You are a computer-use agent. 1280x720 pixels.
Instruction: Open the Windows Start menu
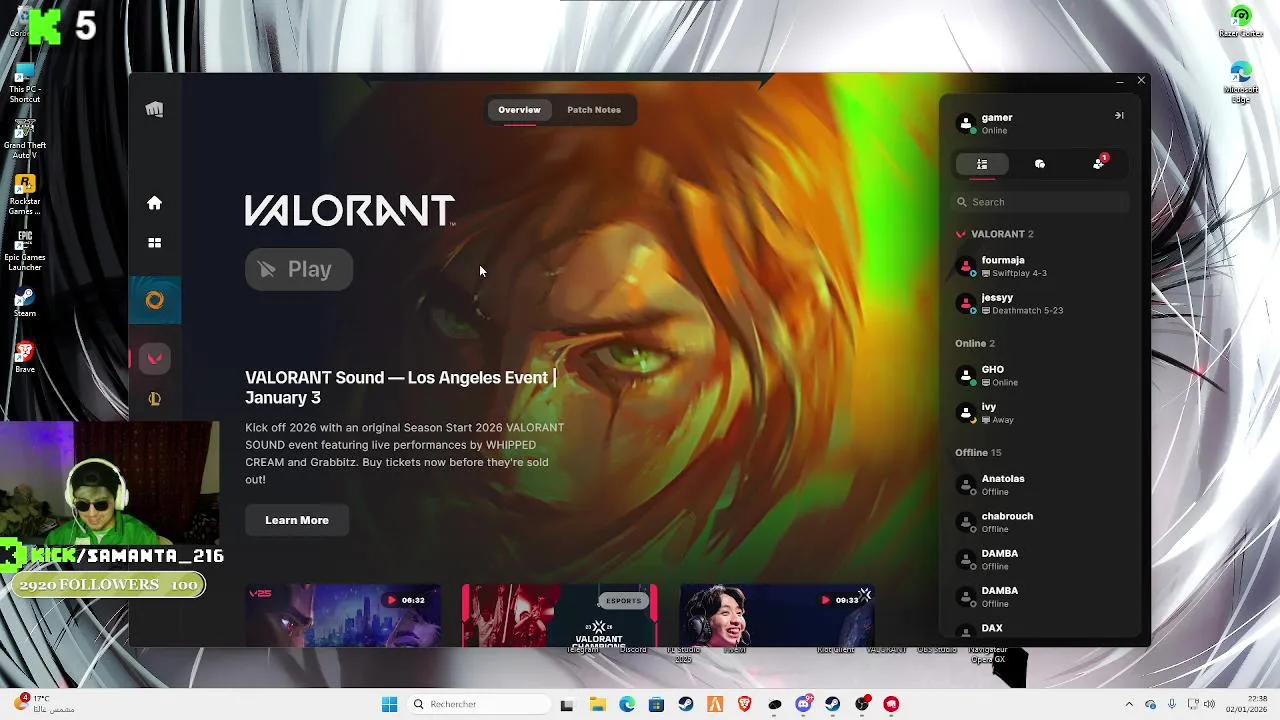click(x=389, y=704)
